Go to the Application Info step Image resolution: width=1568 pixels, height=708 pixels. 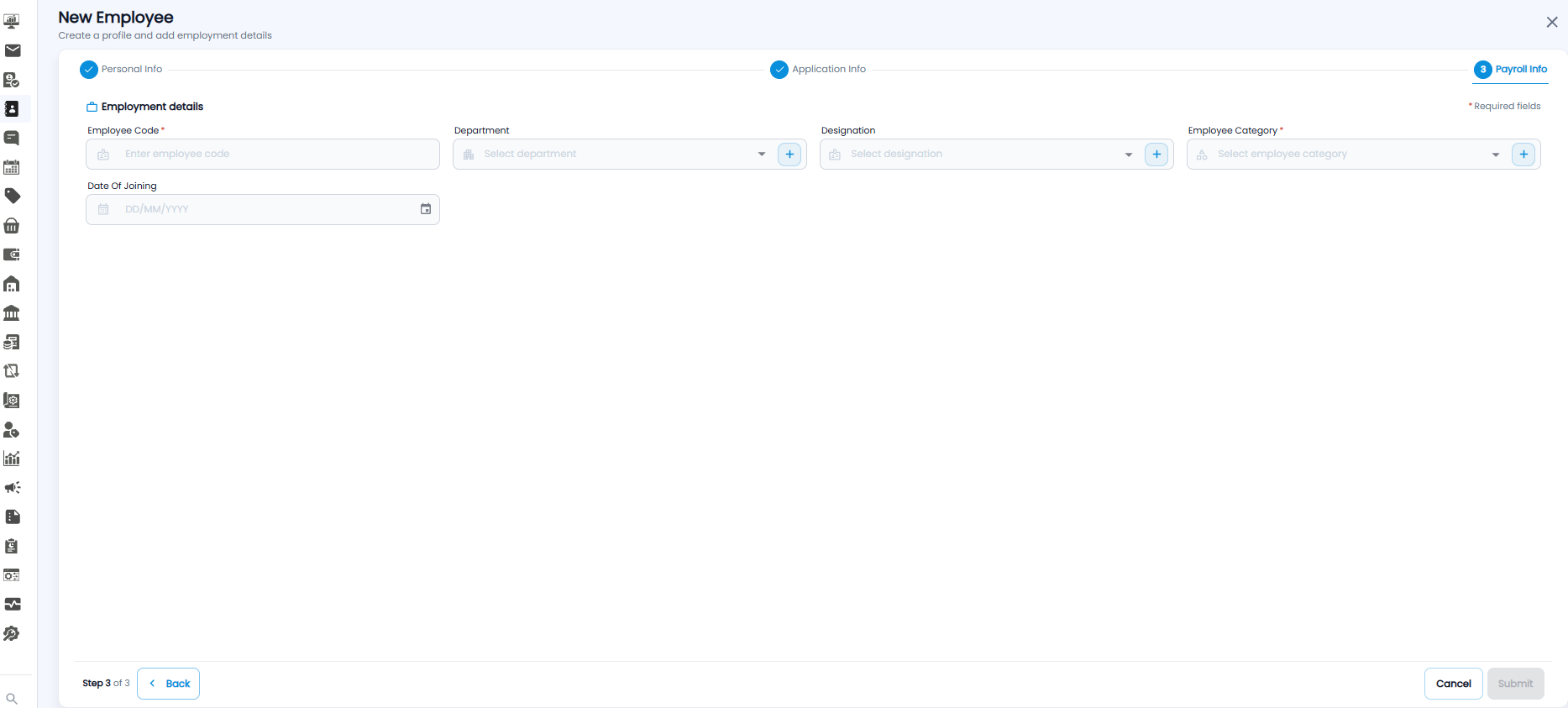(x=818, y=69)
